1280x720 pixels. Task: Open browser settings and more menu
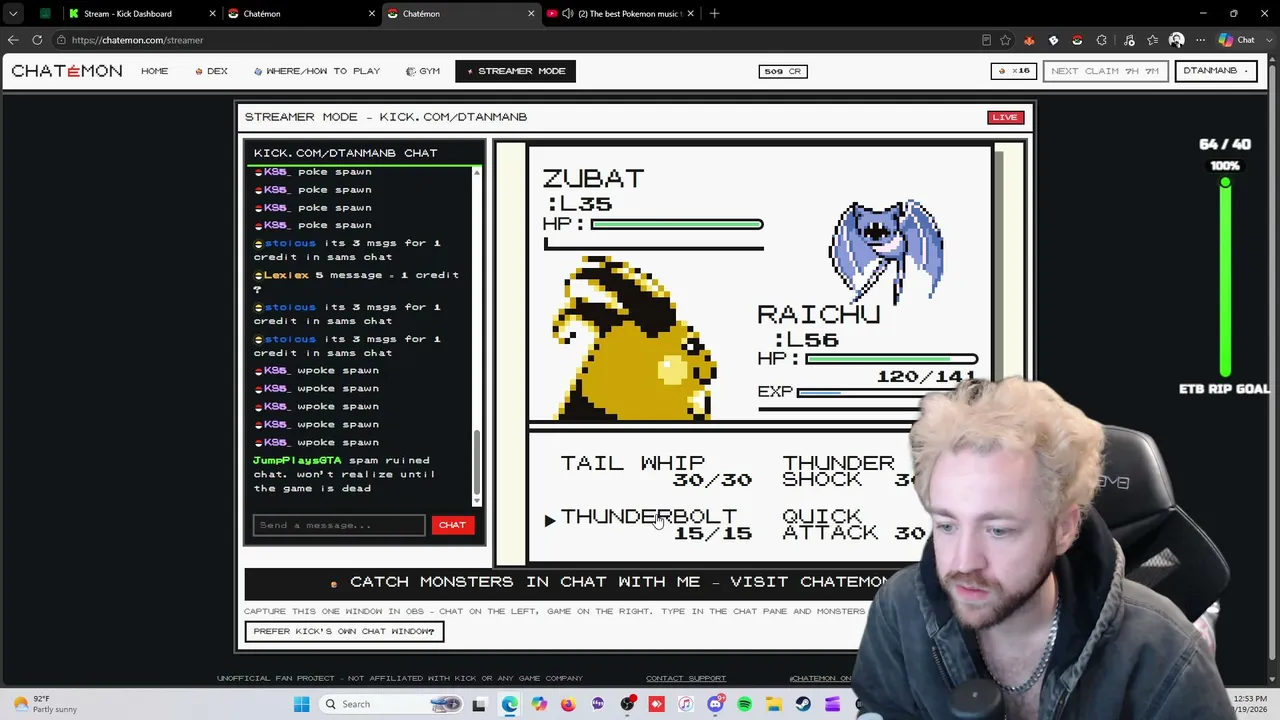[x=1200, y=40]
